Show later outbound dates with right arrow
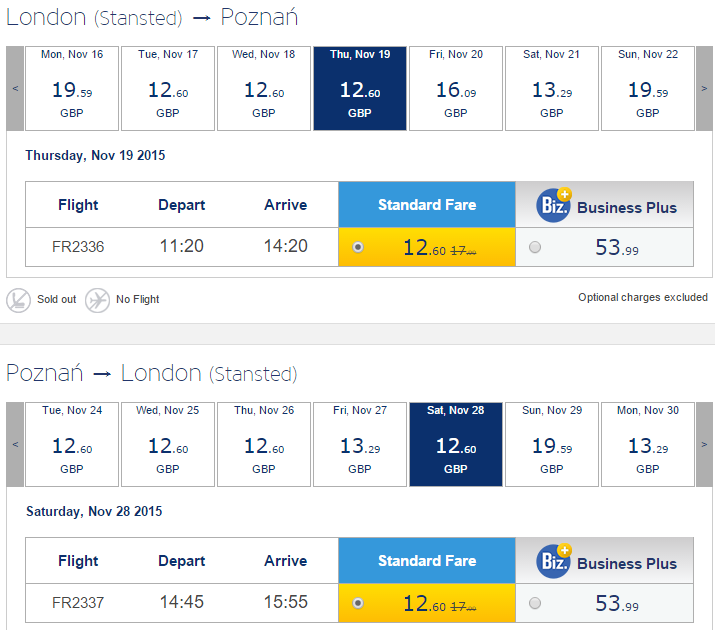The image size is (715, 630). tap(705, 88)
